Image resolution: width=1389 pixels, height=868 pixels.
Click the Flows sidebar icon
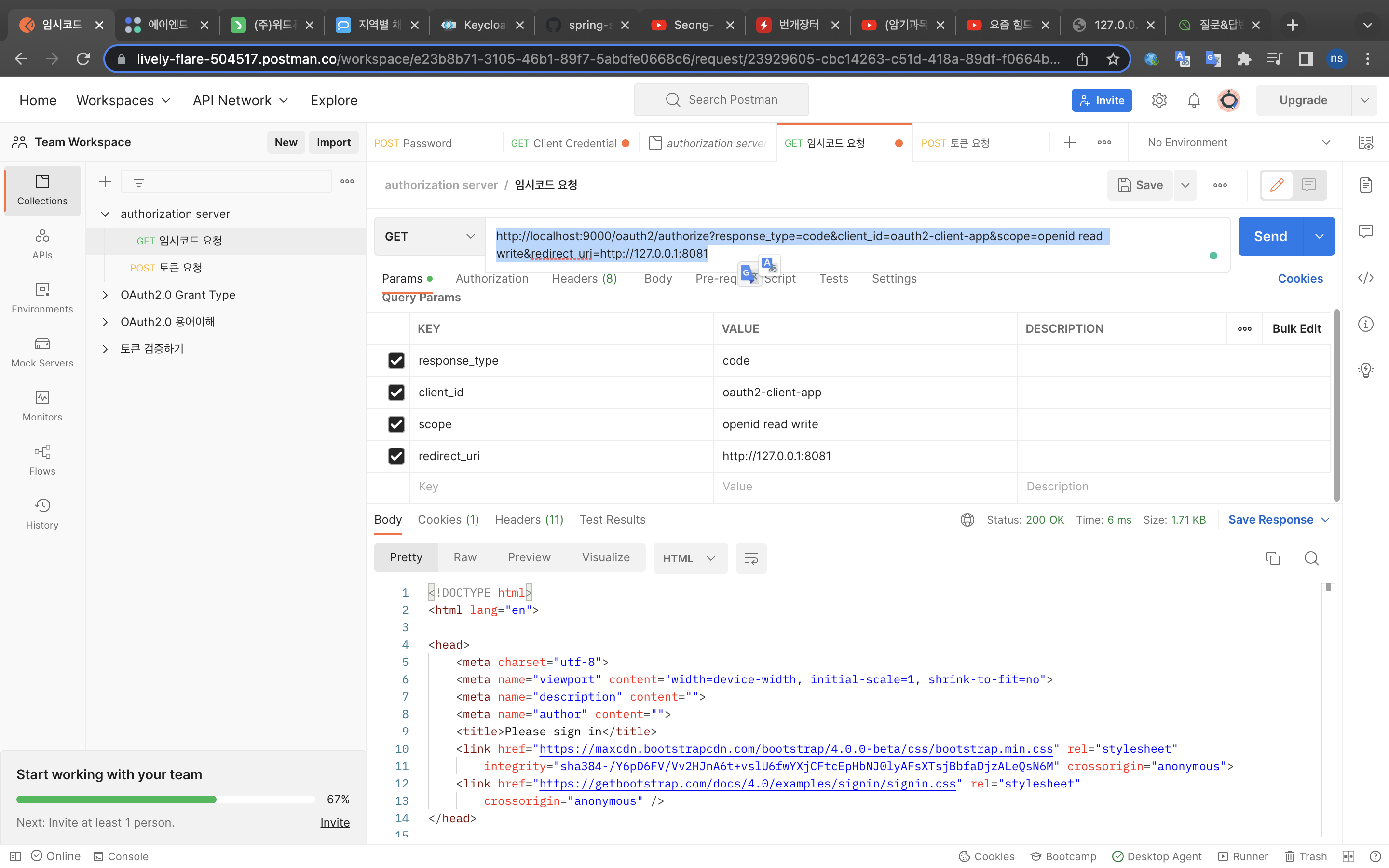[41, 459]
